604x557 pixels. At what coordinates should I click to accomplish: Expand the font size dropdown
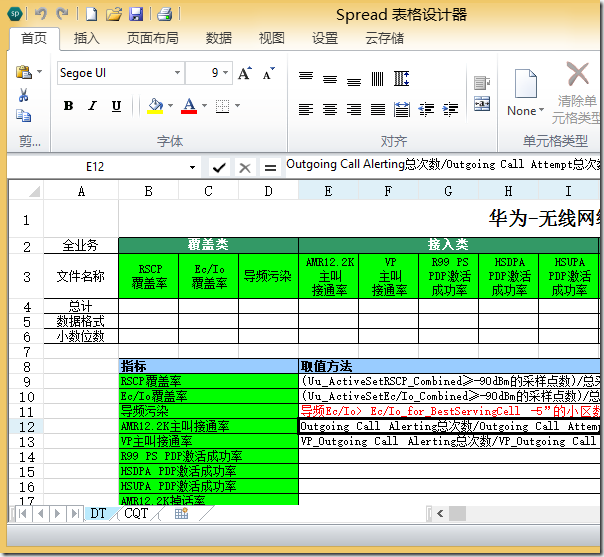click(227, 73)
